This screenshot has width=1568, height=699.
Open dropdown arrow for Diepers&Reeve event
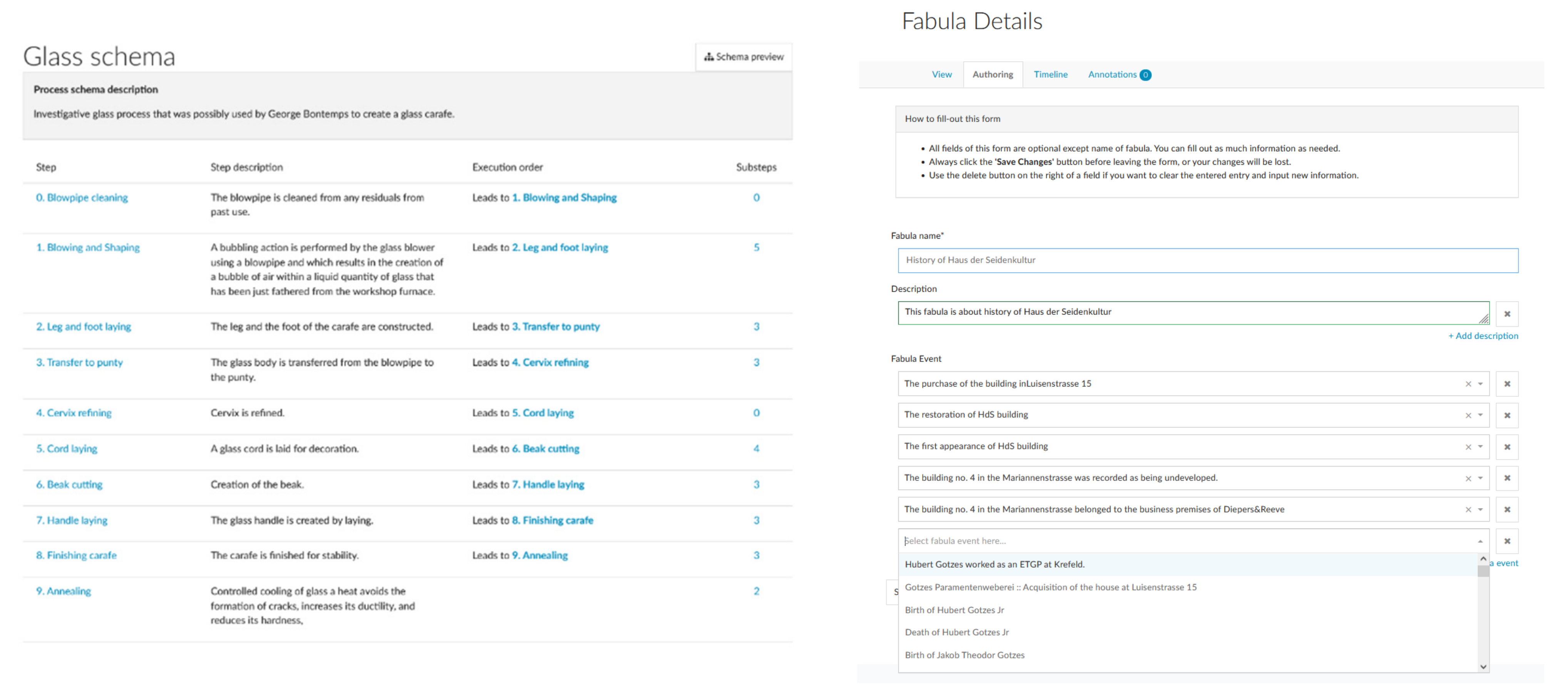(1480, 510)
